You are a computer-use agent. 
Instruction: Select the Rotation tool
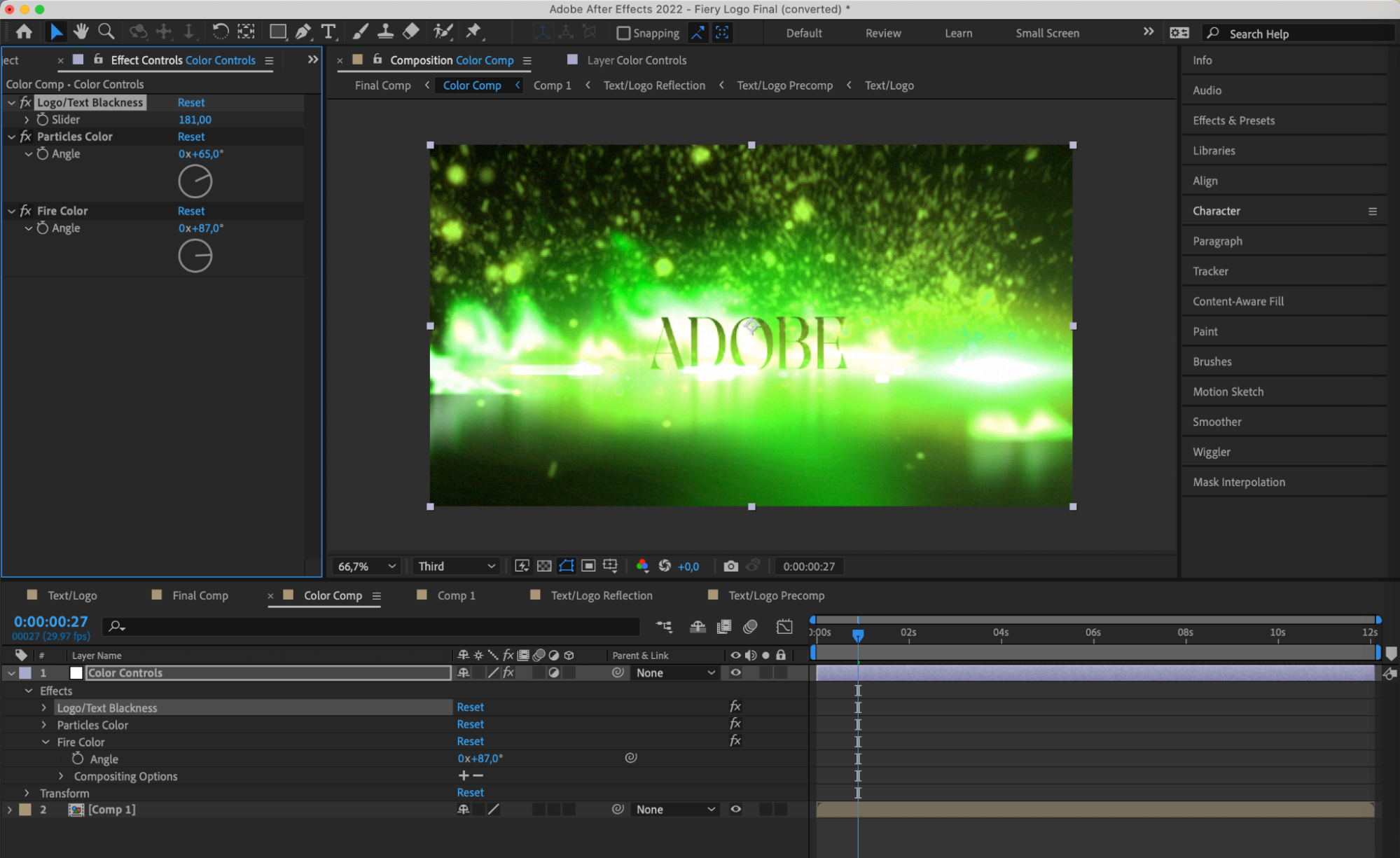click(220, 32)
